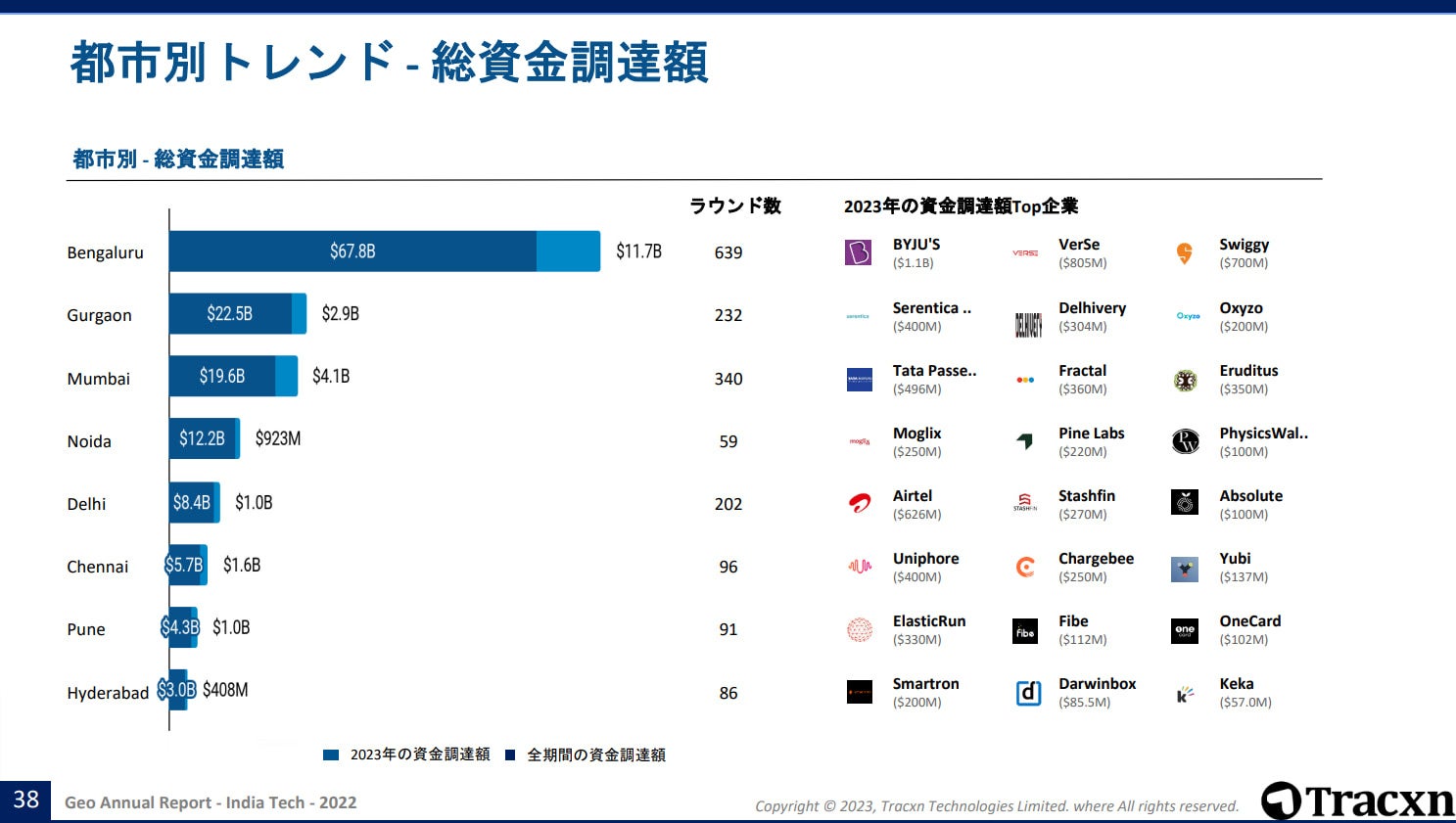Click the Fractal three-dot logo
This screenshot has height=823, width=1456.
(1025, 380)
